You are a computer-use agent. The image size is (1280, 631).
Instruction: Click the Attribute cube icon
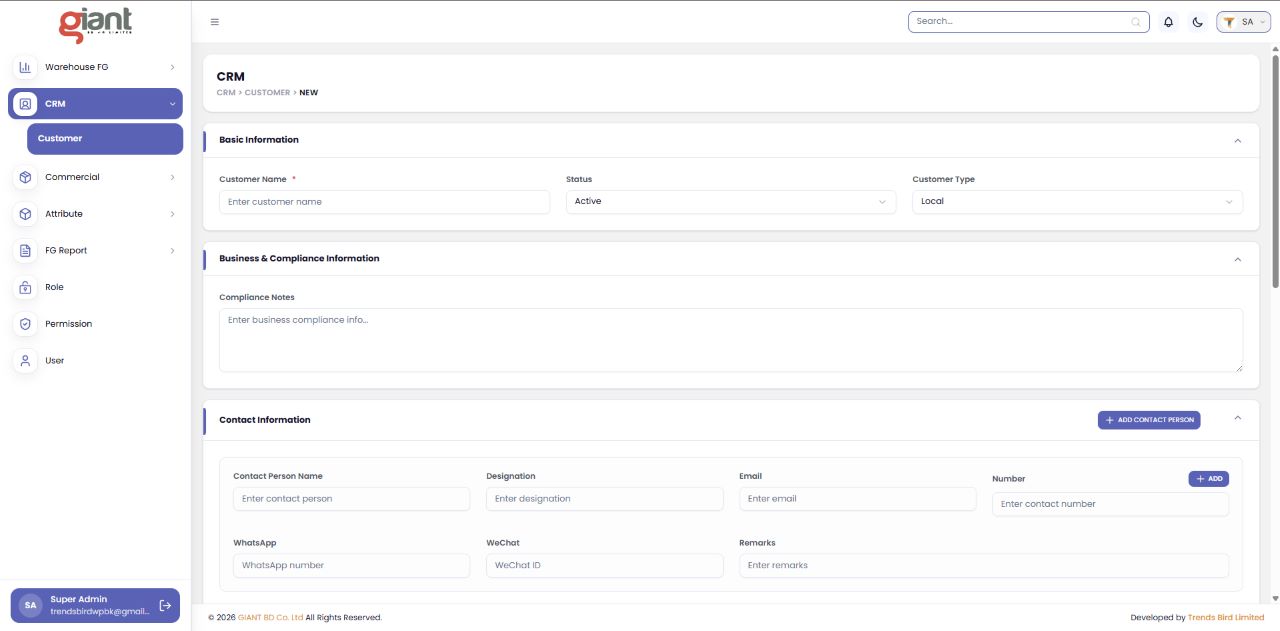(25, 214)
